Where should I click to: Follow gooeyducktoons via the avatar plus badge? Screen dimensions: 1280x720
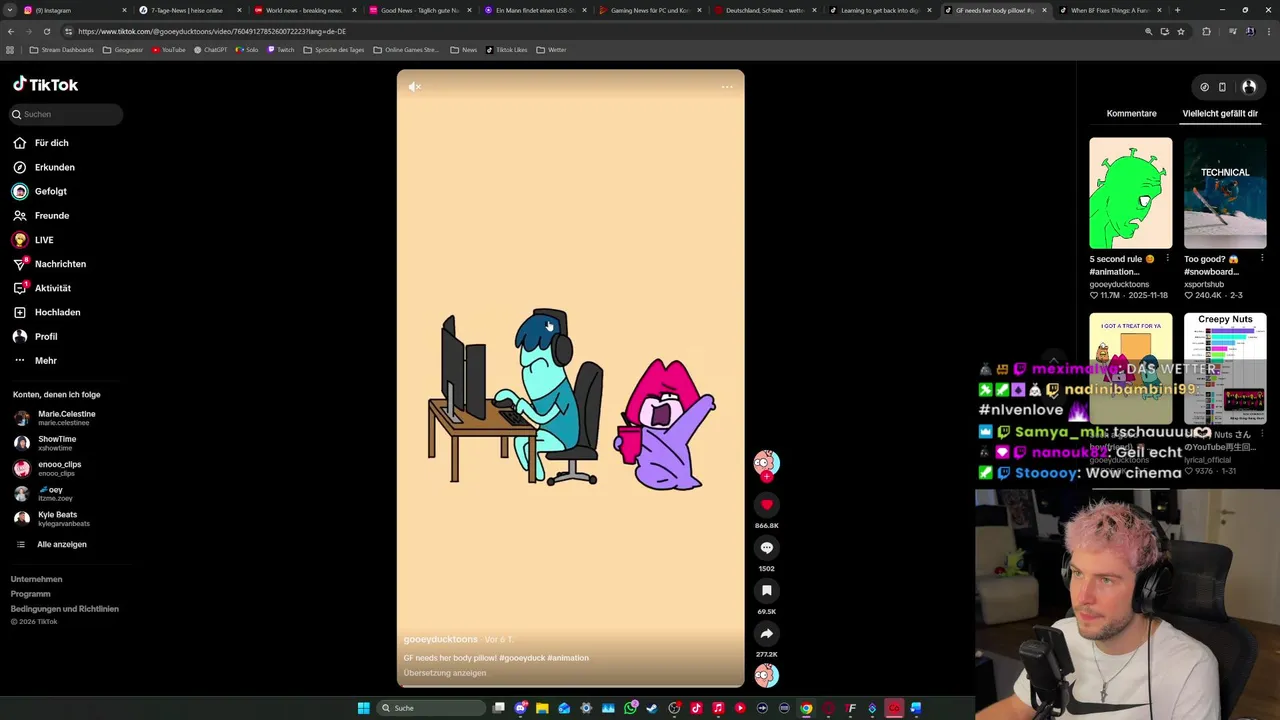coord(767,477)
